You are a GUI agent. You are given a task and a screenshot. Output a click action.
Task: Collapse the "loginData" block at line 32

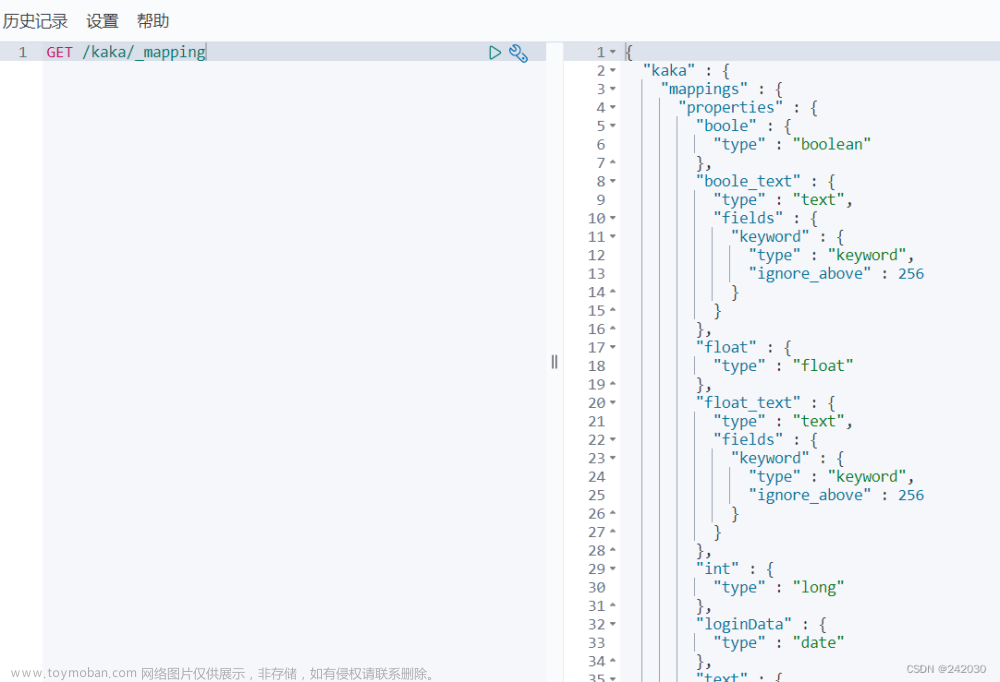[x=613, y=624]
